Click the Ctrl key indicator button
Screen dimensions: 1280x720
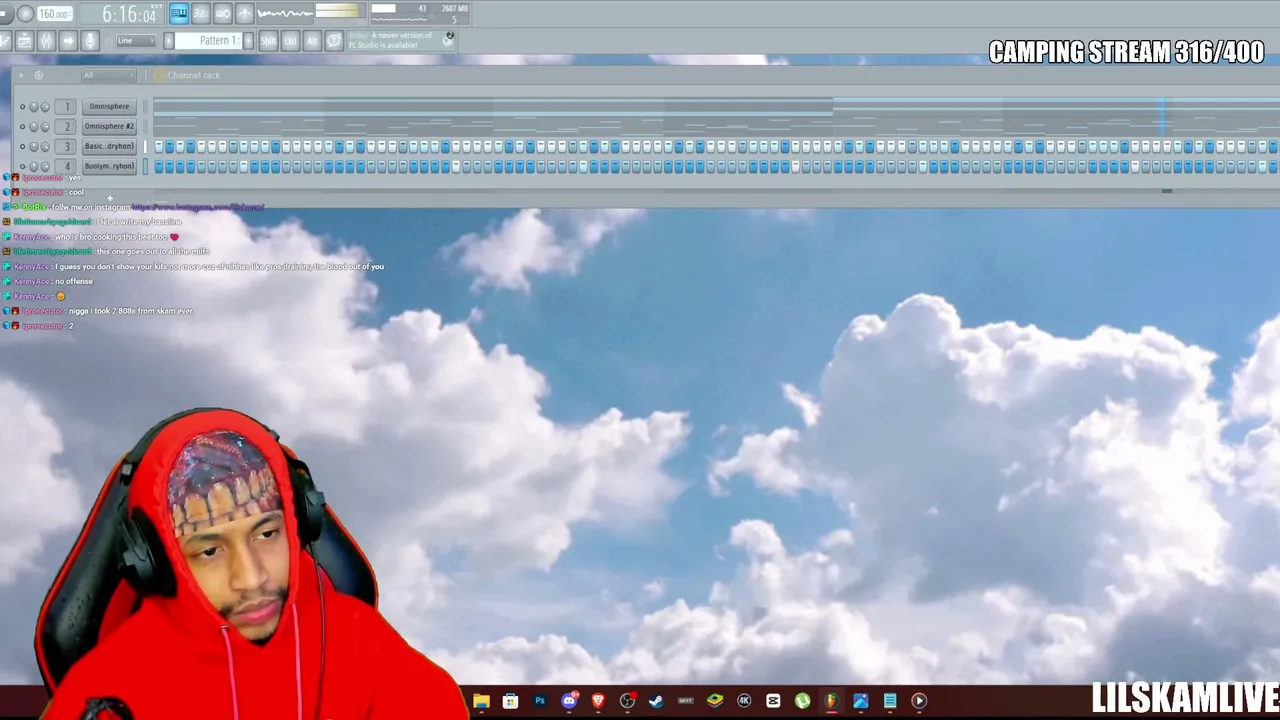coord(290,41)
